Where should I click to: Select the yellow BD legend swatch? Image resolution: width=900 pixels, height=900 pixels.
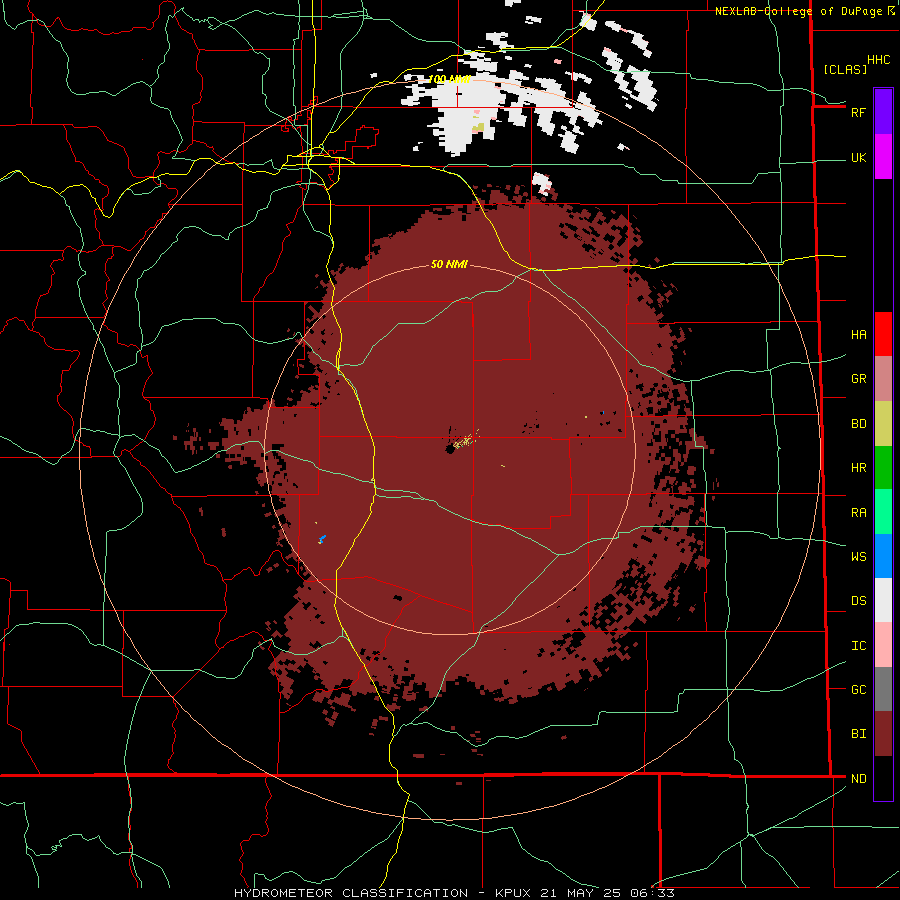[x=883, y=423]
